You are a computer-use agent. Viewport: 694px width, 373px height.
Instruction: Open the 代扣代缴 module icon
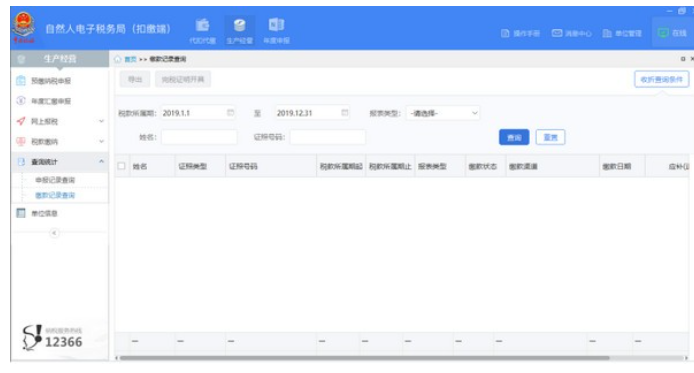coord(202,31)
